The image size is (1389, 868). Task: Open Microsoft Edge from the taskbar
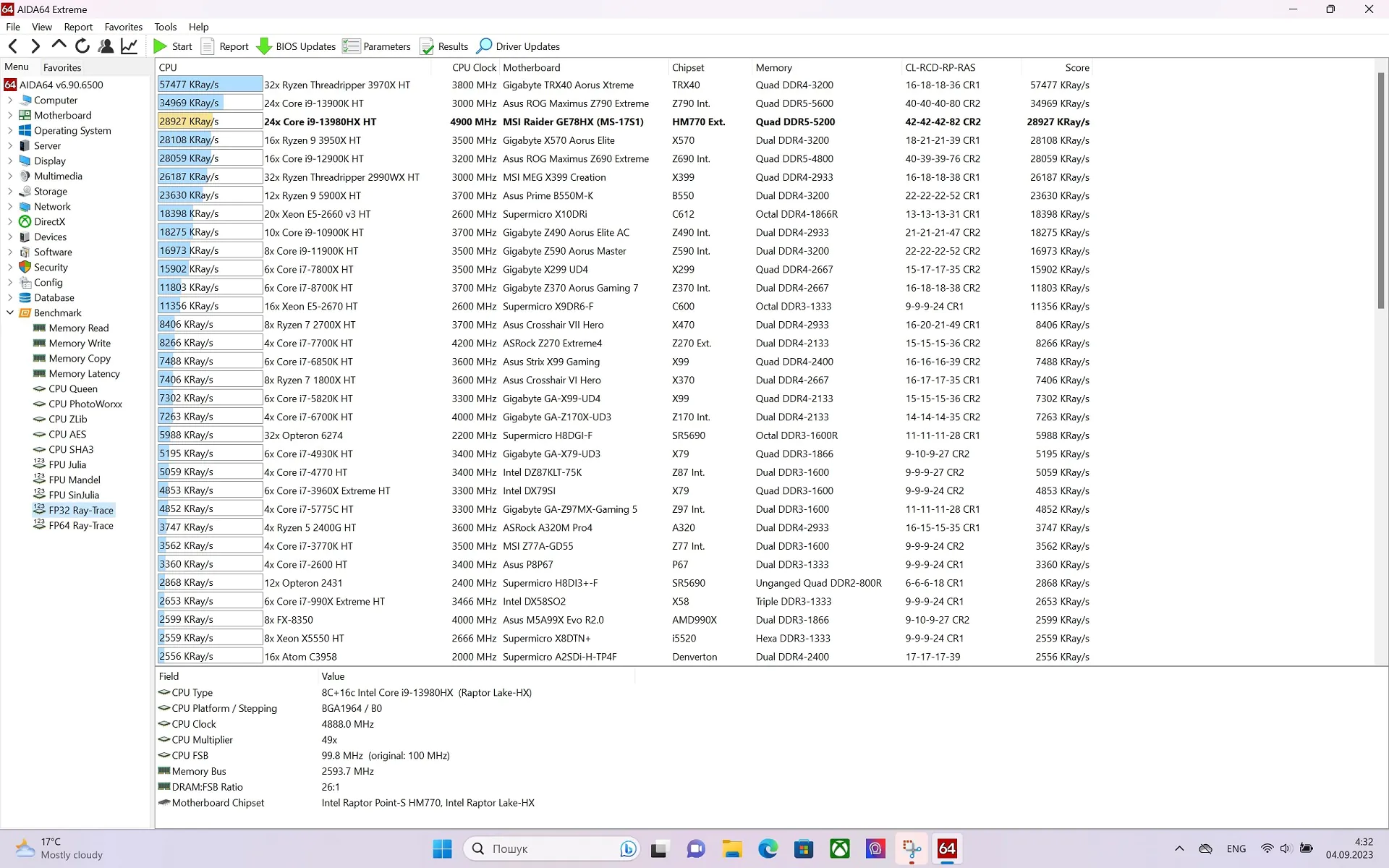(x=768, y=848)
